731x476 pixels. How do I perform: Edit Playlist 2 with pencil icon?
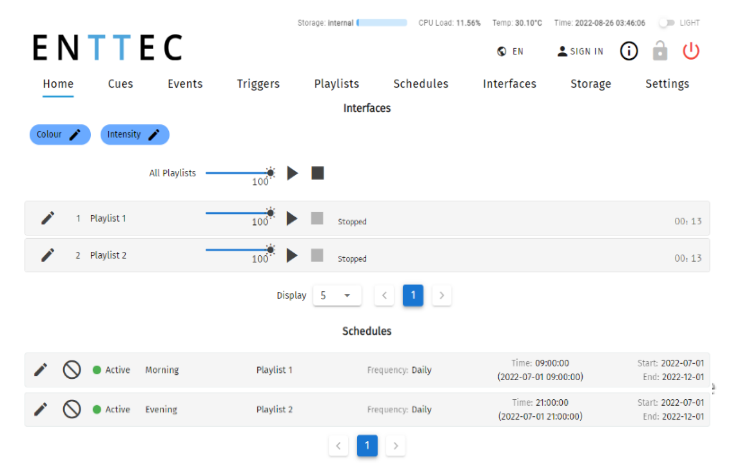coord(48,255)
